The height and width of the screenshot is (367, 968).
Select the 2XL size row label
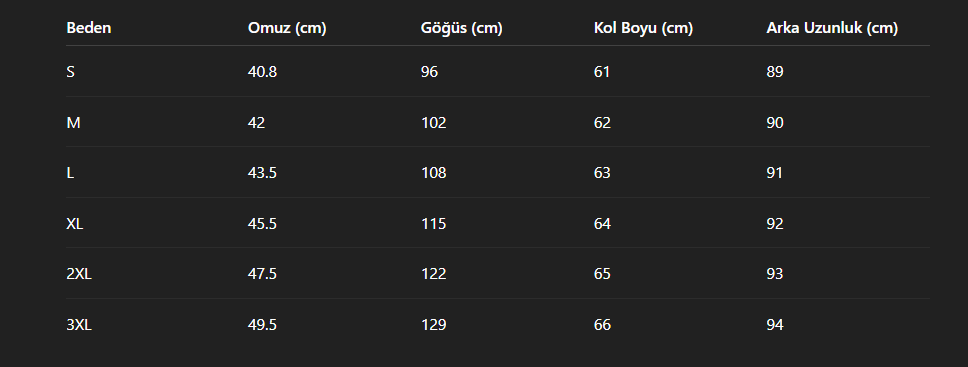click(79, 274)
